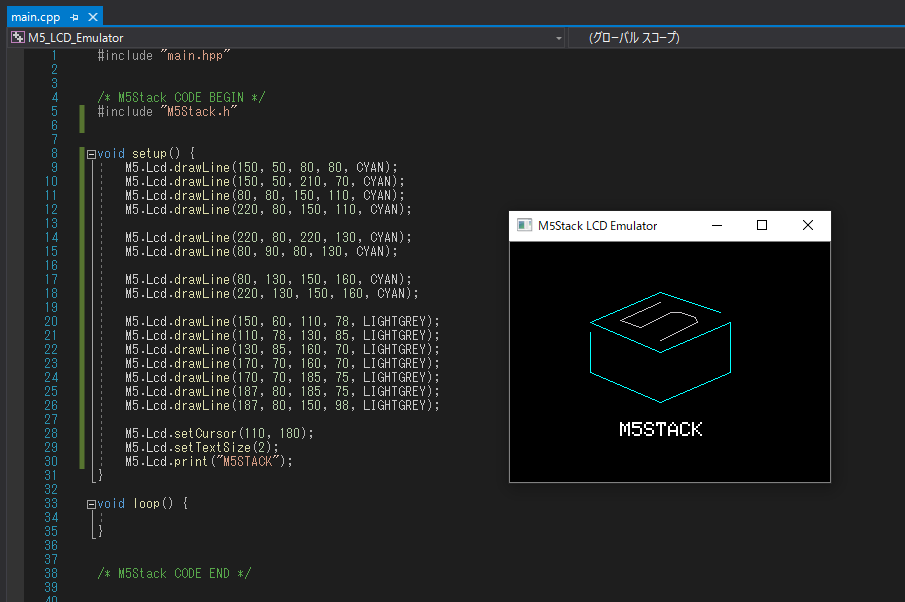Screen dimensions: 905x602
Task: Minimize the M5Stack LCD Emulator window
Action: pyautogui.click(x=717, y=226)
